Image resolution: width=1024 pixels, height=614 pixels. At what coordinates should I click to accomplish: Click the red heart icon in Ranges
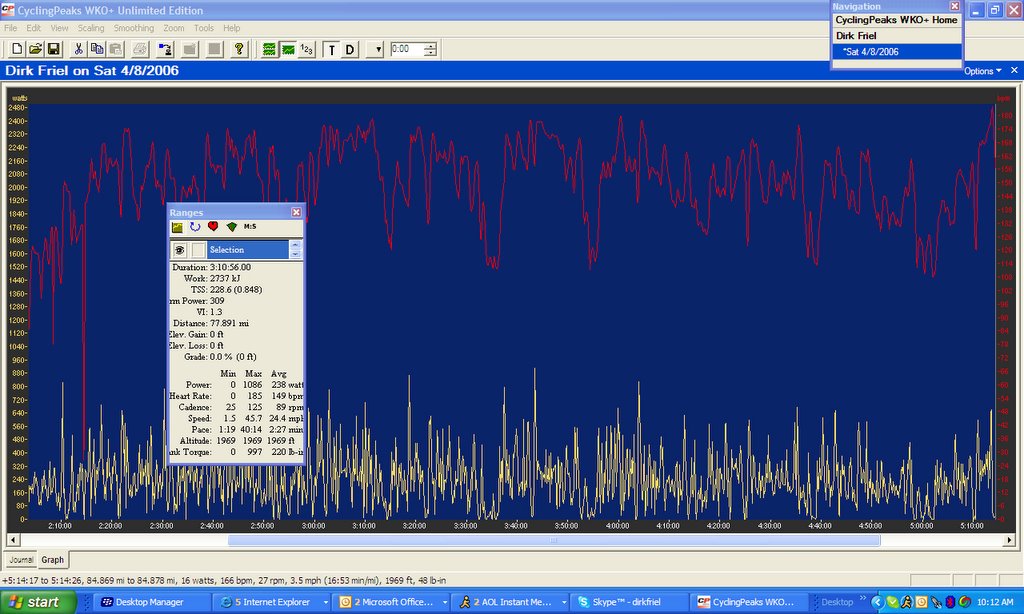pyautogui.click(x=213, y=227)
